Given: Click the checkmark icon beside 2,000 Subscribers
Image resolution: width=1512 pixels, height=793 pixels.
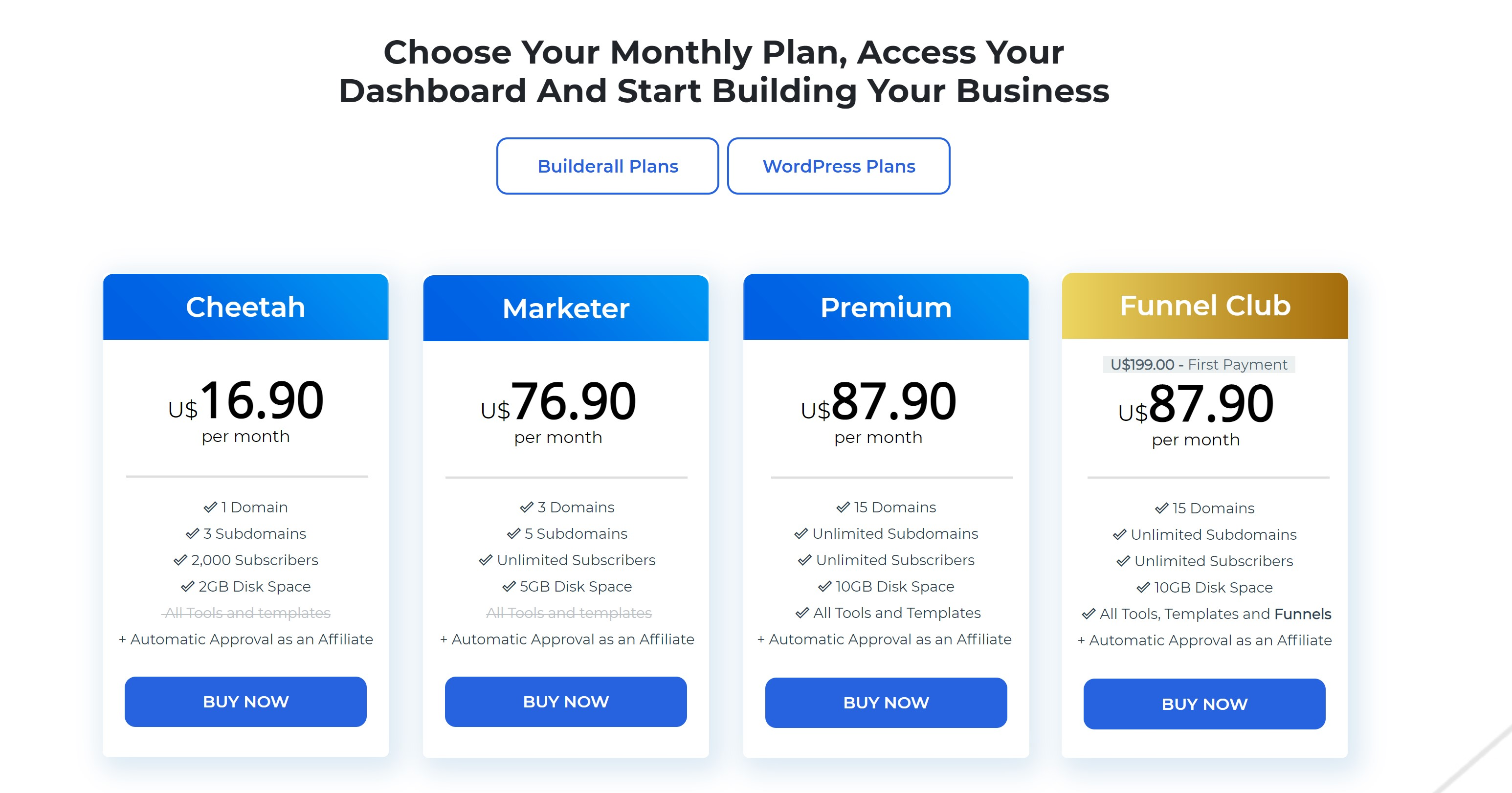Looking at the screenshot, I should pos(180,560).
